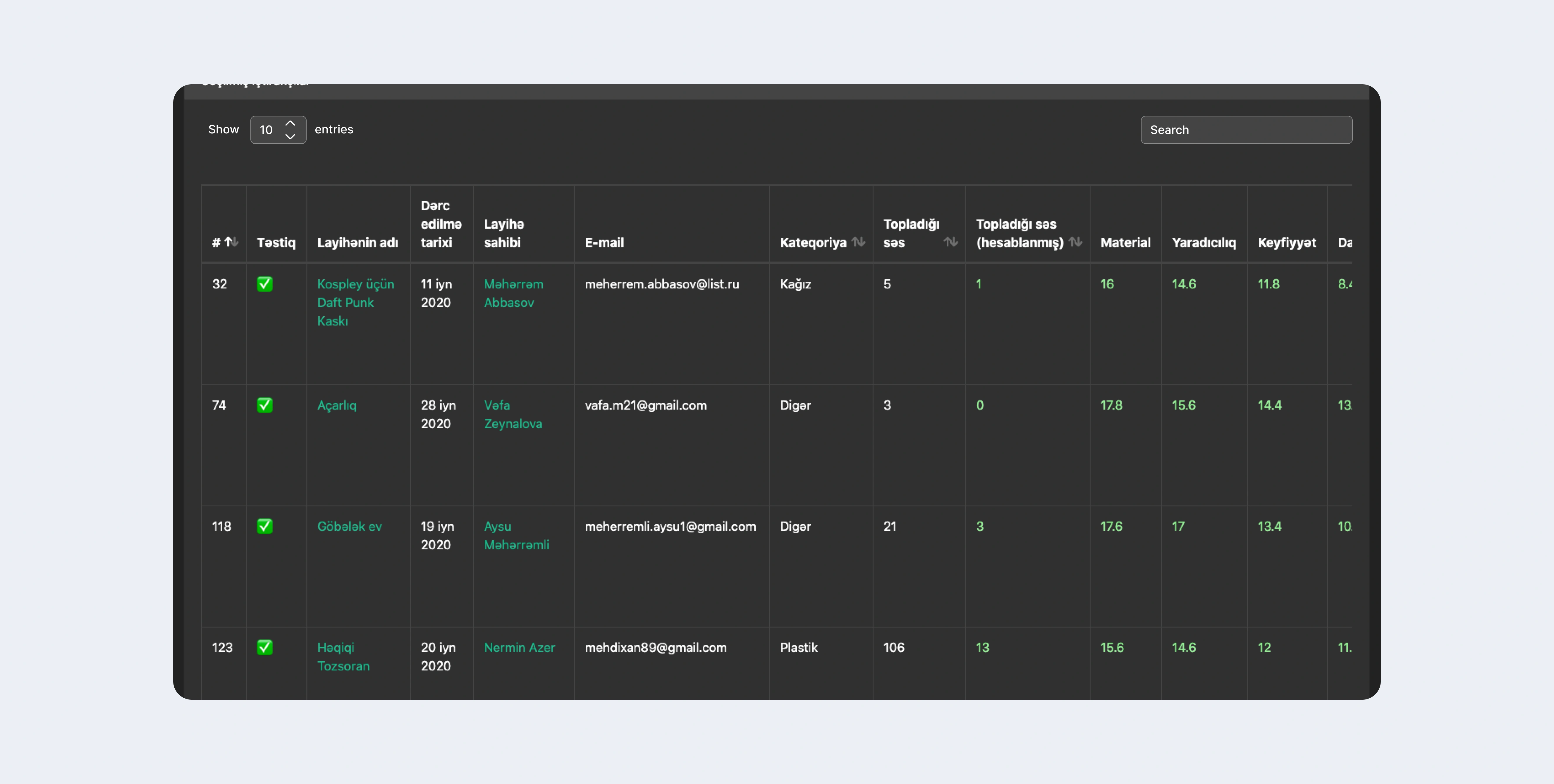The height and width of the screenshot is (784, 1554).
Task: Click the Kateqoriya sort arrows icon
Action: point(858,243)
